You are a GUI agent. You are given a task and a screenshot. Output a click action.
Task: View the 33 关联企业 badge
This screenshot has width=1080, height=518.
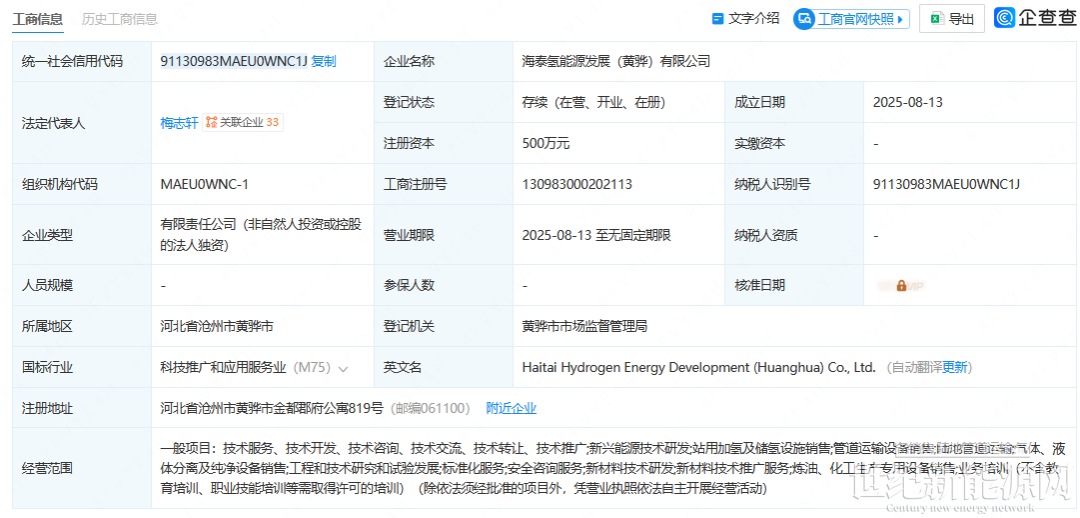[x=273, y=122]
